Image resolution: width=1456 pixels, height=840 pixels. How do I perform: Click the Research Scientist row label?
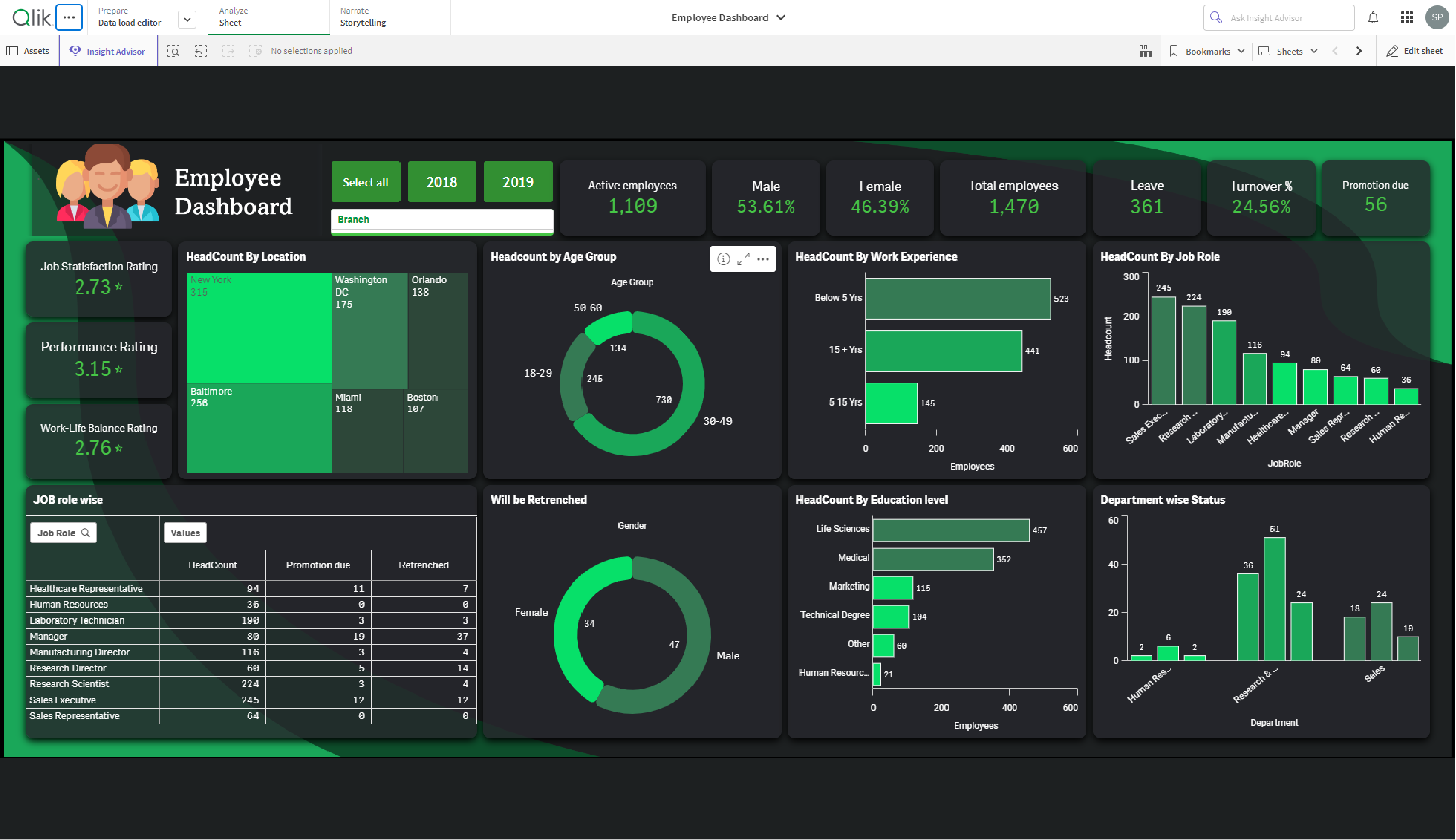click(69, 684)
